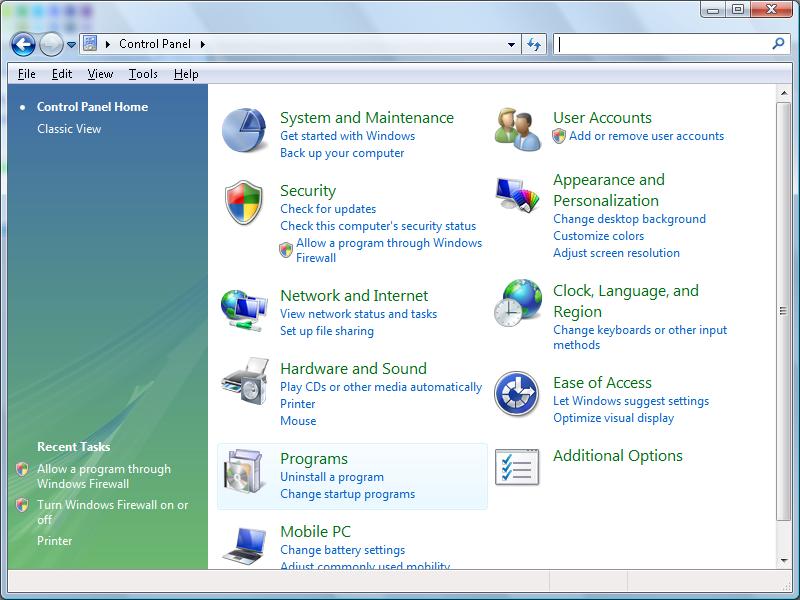Click Mouse link under Hardware and Sound

tap(298, 421)
